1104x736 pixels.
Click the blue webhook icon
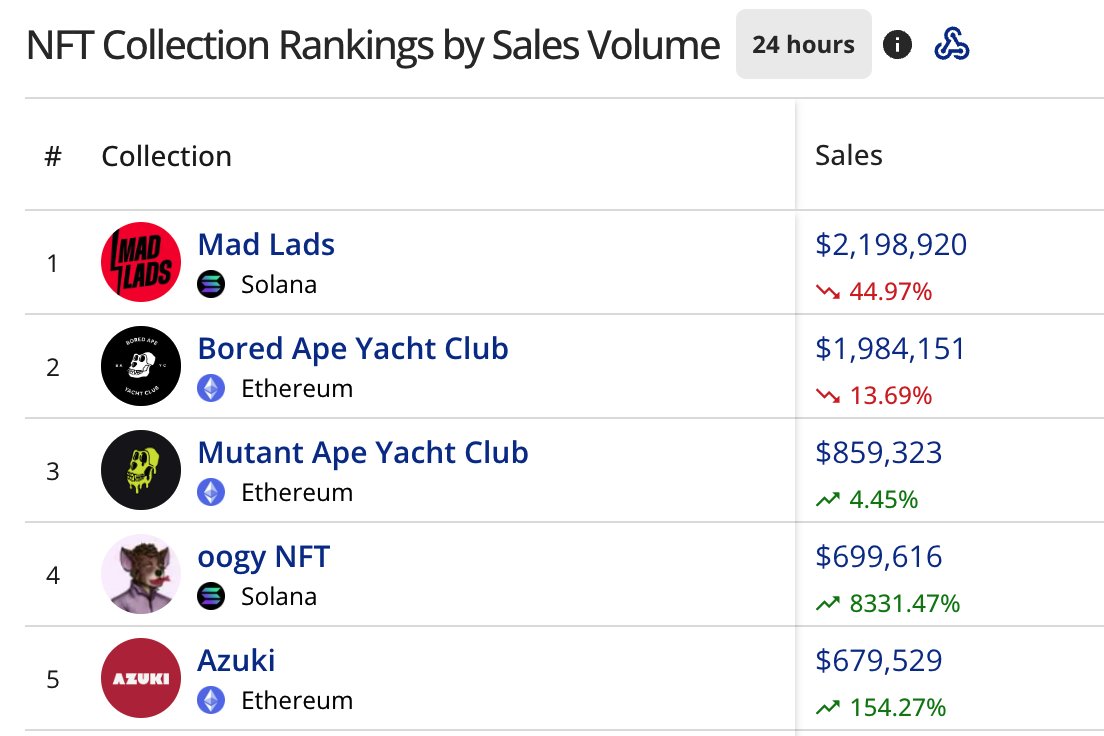[952, 44]
